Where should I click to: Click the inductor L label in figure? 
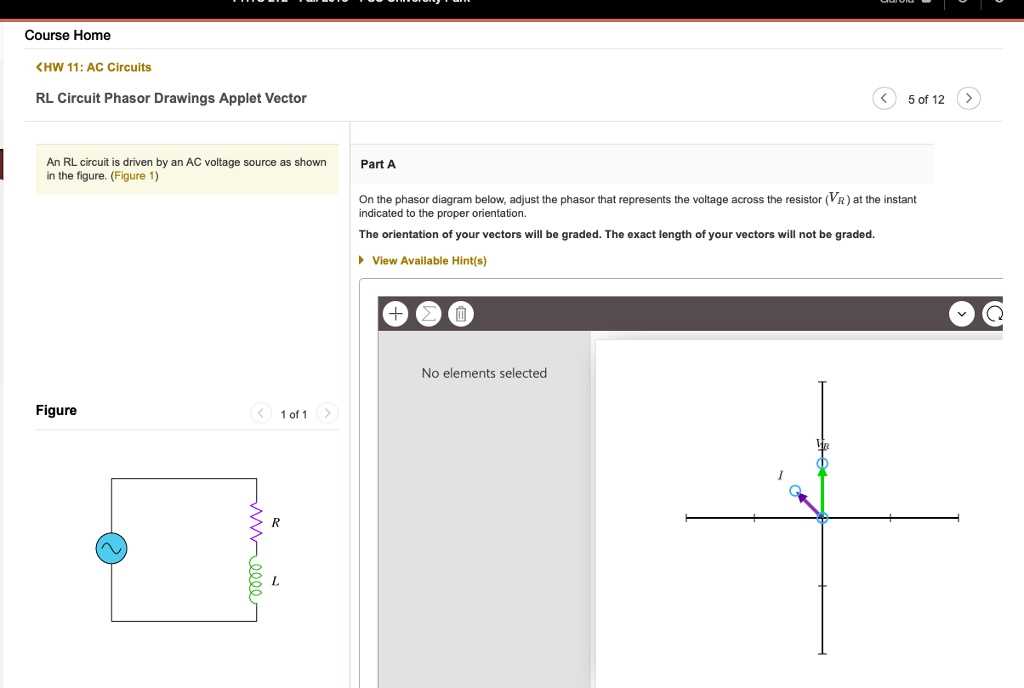tap(275, 580)
